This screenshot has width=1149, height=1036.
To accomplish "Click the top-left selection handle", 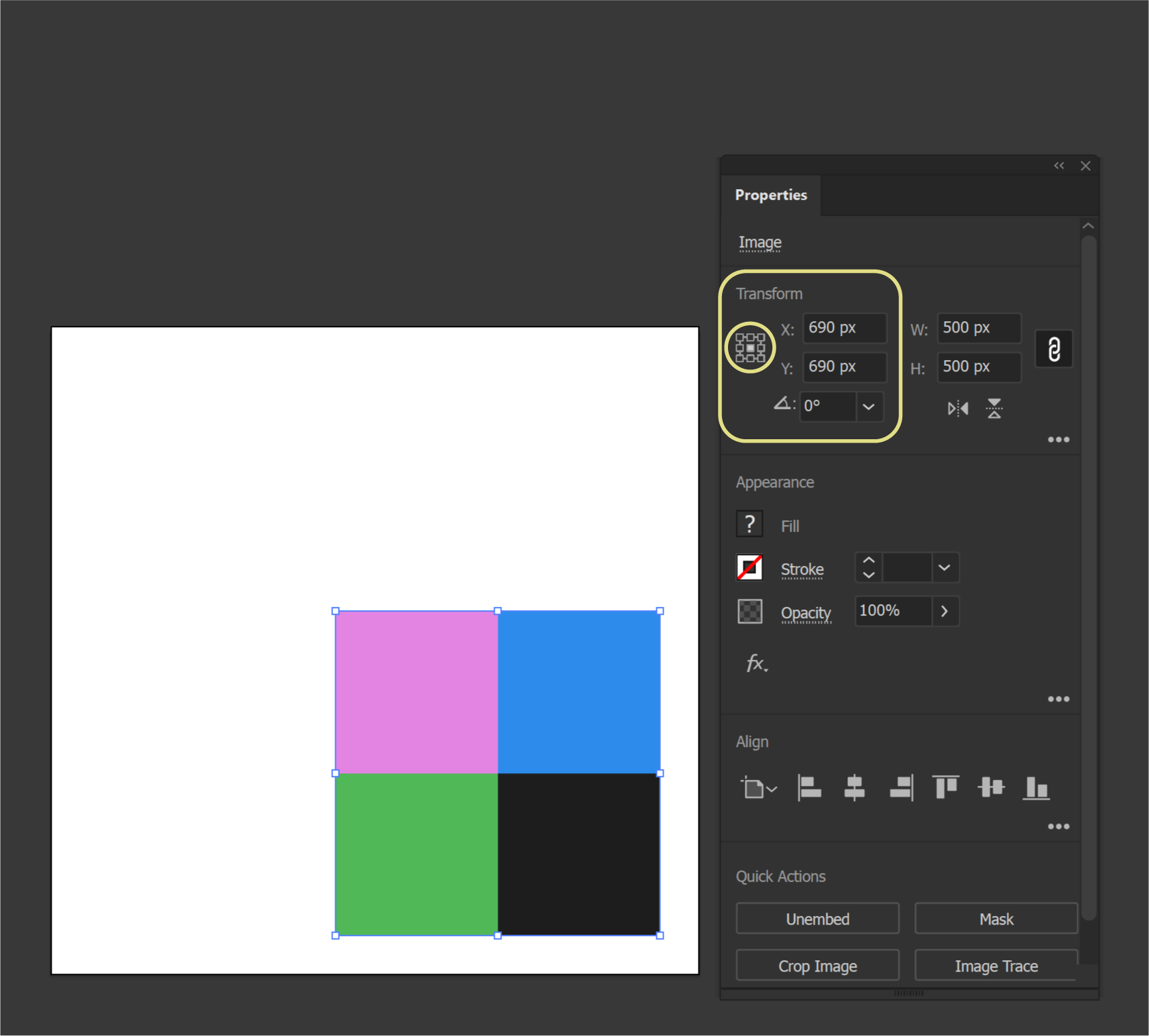I will [336, 611].
